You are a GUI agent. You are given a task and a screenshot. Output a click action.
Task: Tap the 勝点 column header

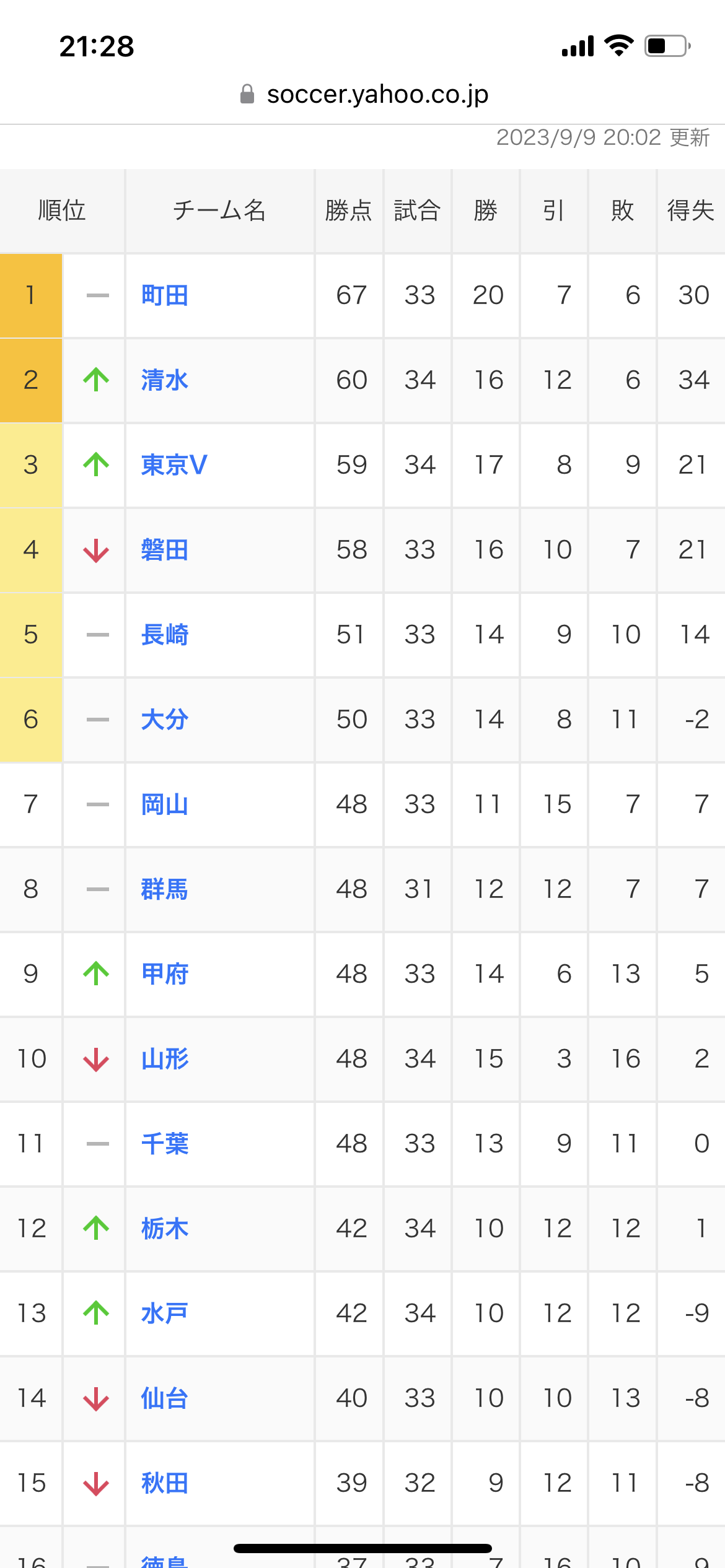point(349,211)
